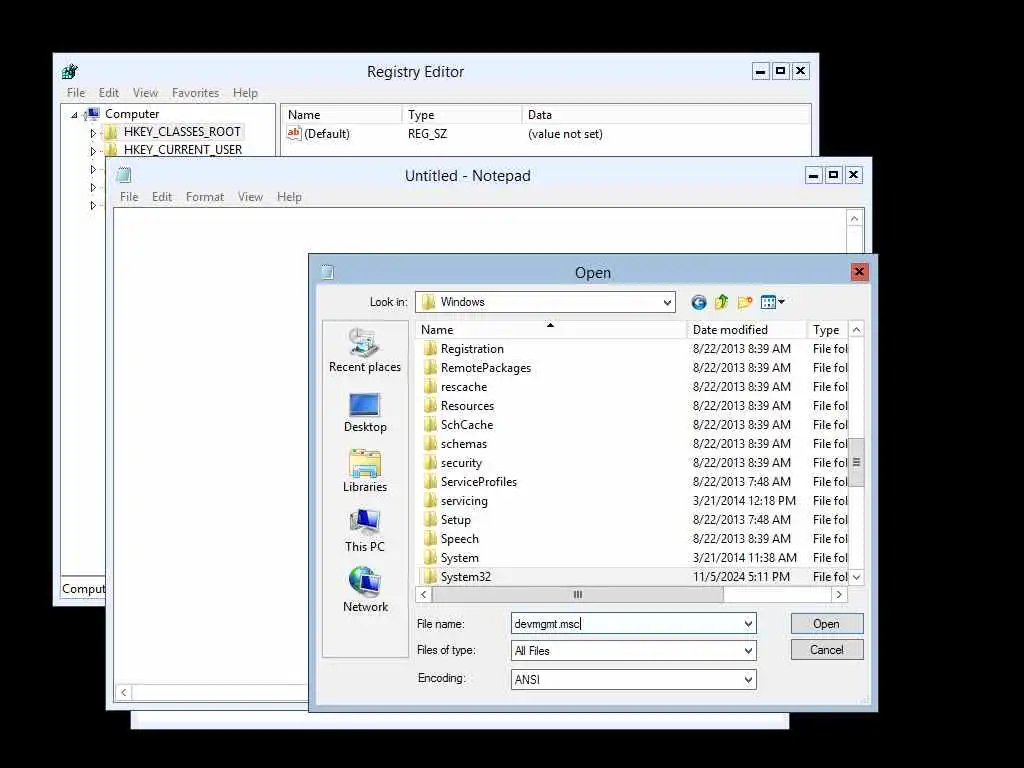Click the Notepad scroll up arrow
Screen dimensions: 1024x768
855,219
